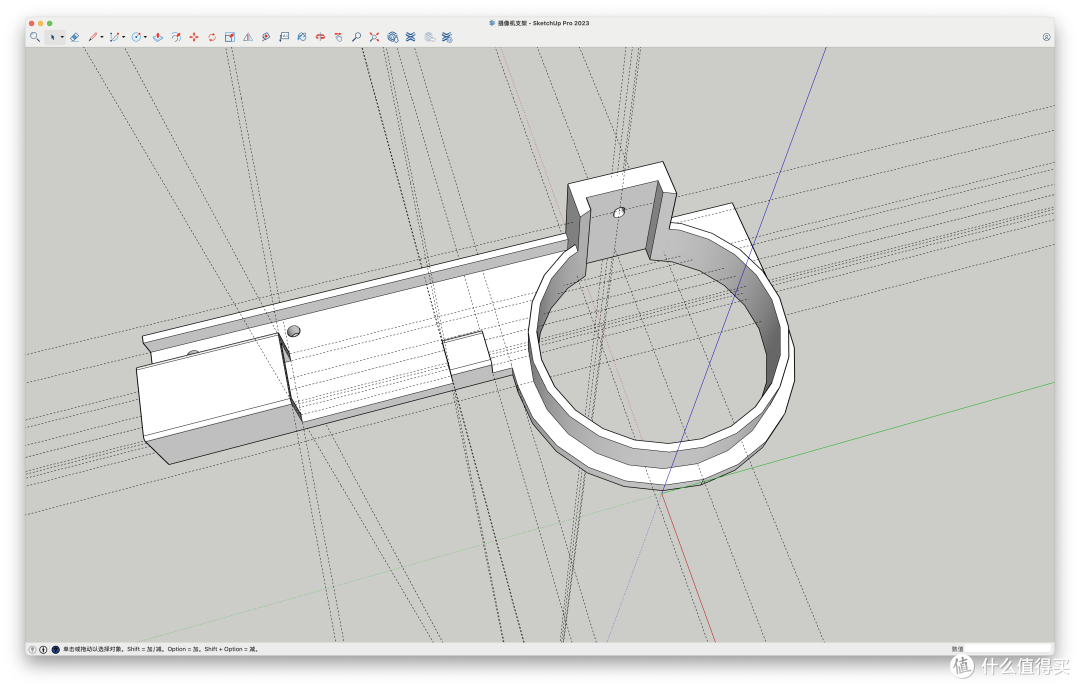Open the user account icon at top right
1080x689 pixels.
pos(1046,37)
